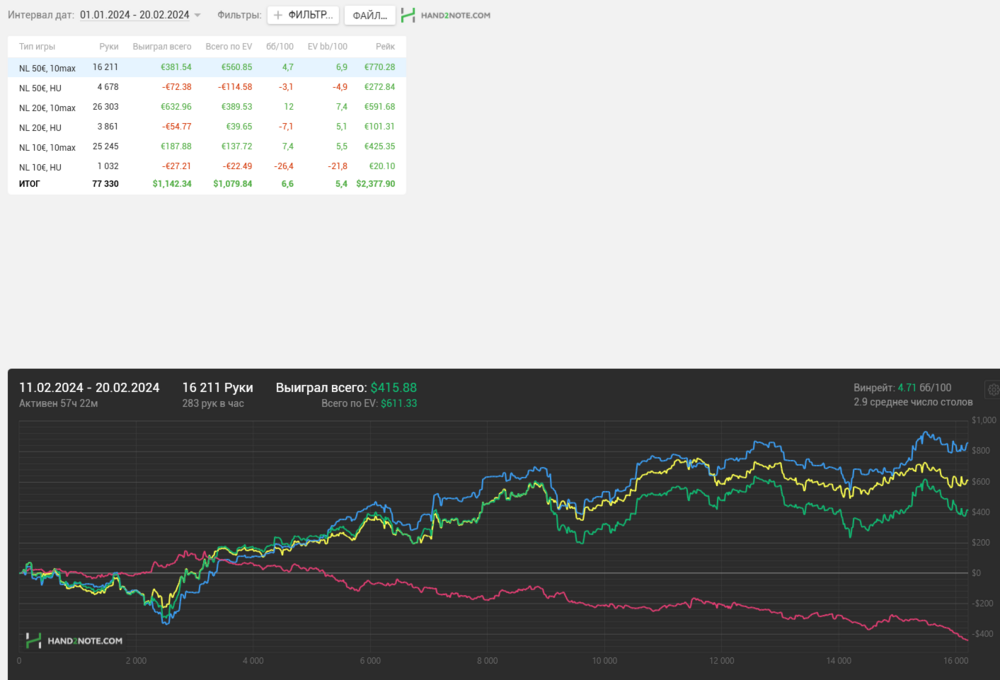Click chart date range 11.02.2024 - 20.02.2024
Image resolution: width=1000 pixels, height=680 pixels.
[x=89, y=388]
